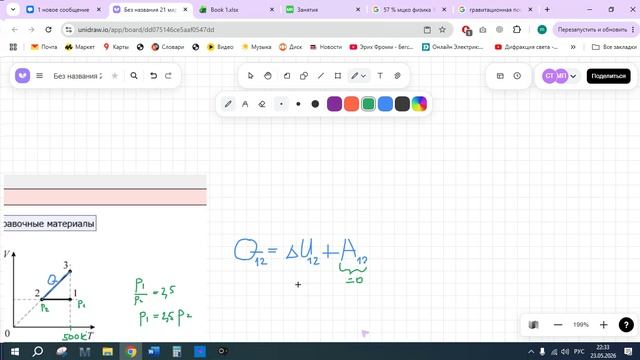The height and width of the screenshot is (360, 640).
Task: Select the eraser tool
Action: (x=262, y=104)
